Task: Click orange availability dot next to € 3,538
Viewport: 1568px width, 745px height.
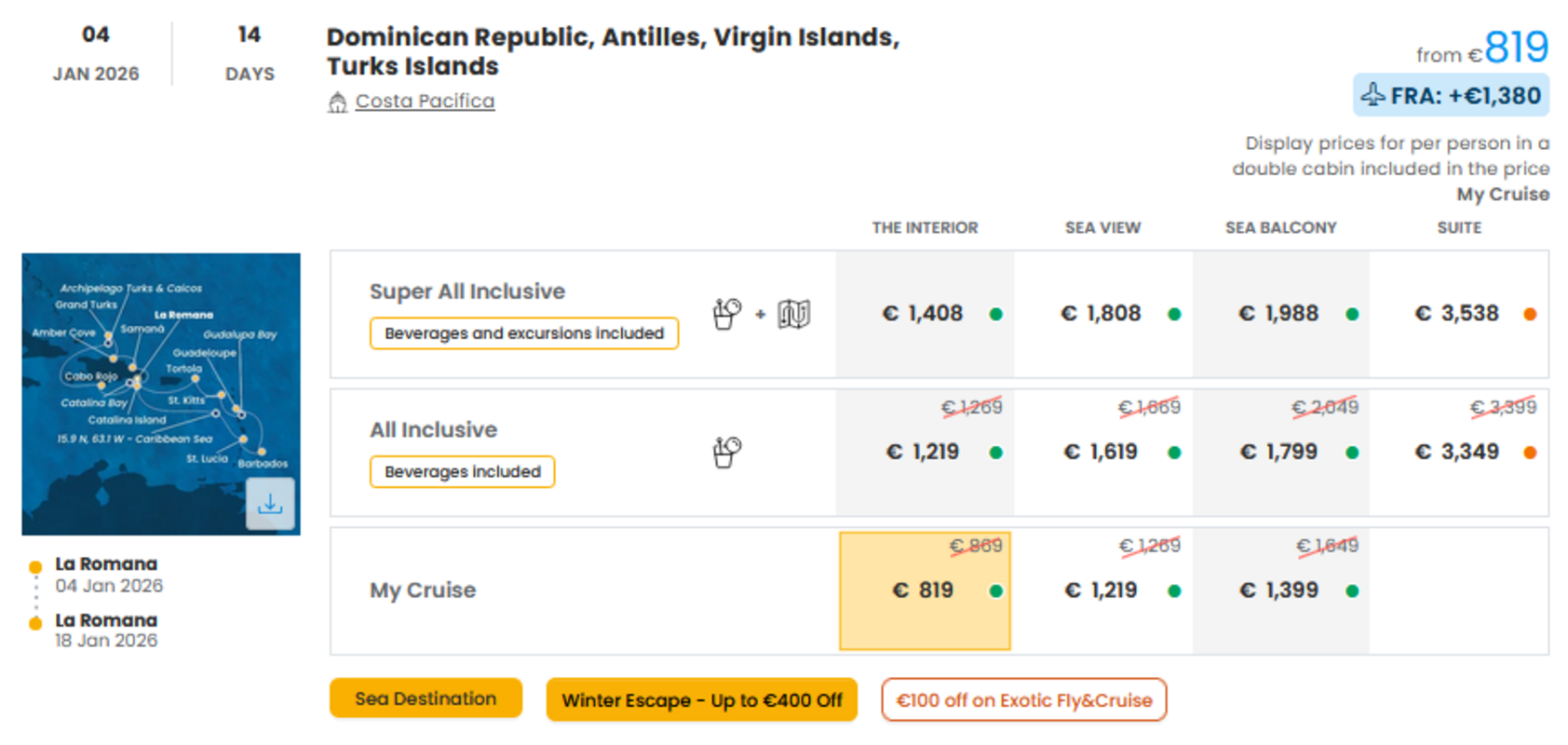Action: point(1530,314)
